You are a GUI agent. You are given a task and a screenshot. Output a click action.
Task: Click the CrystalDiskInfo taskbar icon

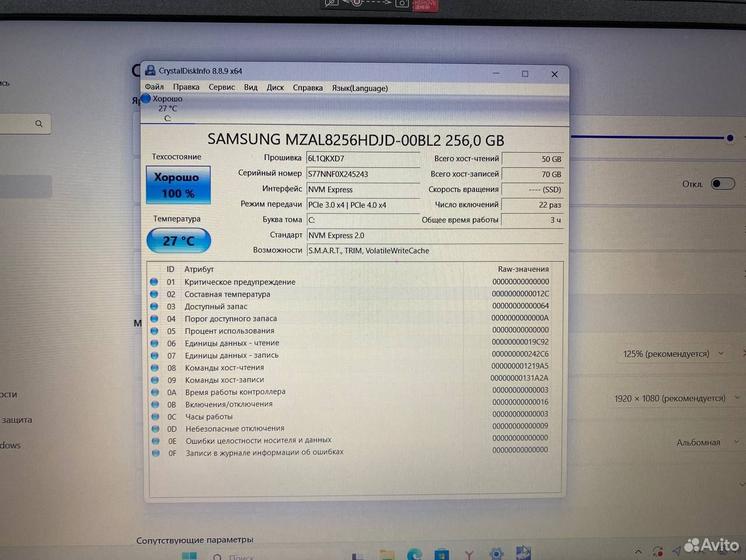coord(523,553)
